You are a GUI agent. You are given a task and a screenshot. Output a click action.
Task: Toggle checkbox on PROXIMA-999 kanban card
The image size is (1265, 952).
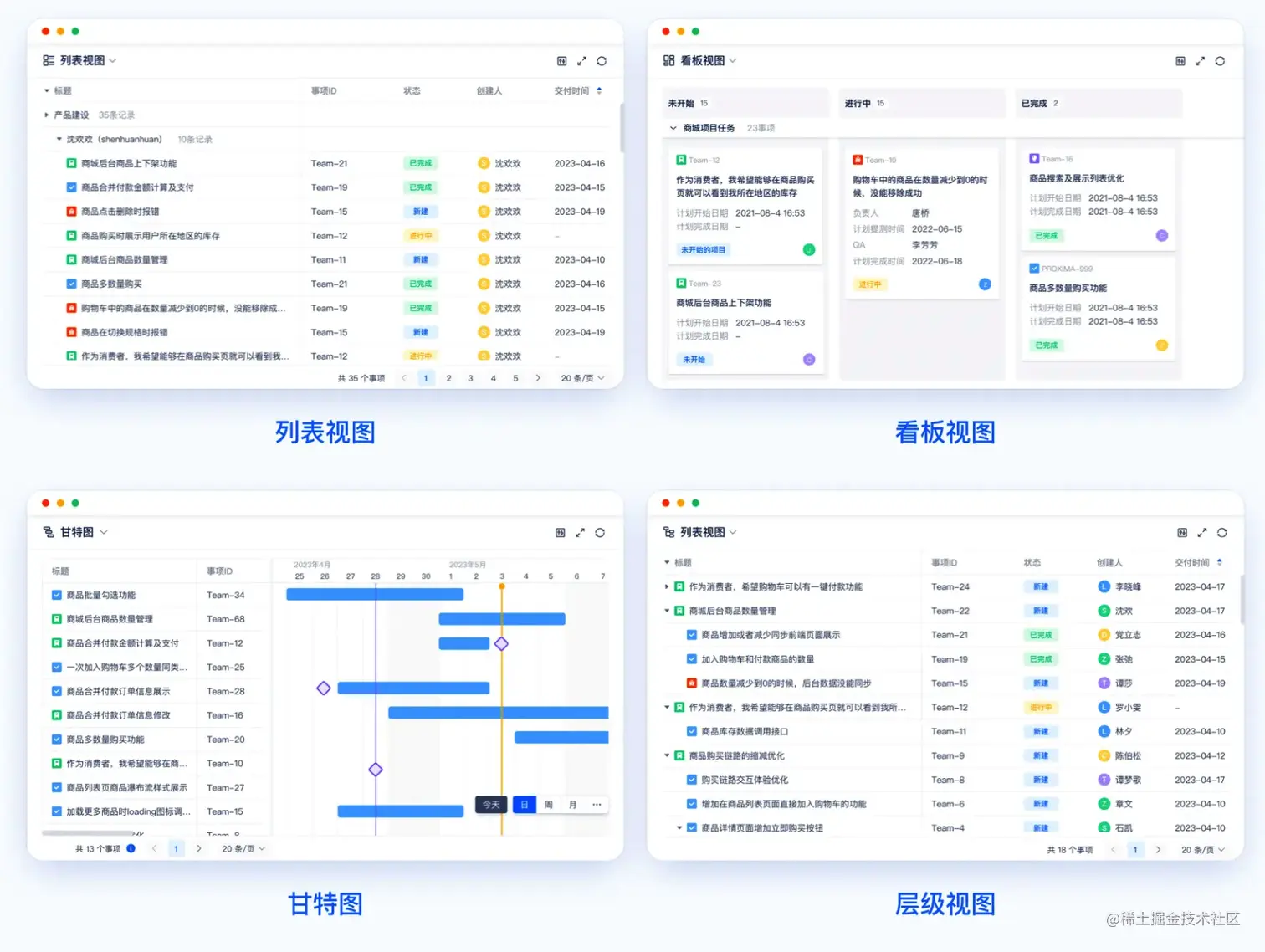[1034, 269]
